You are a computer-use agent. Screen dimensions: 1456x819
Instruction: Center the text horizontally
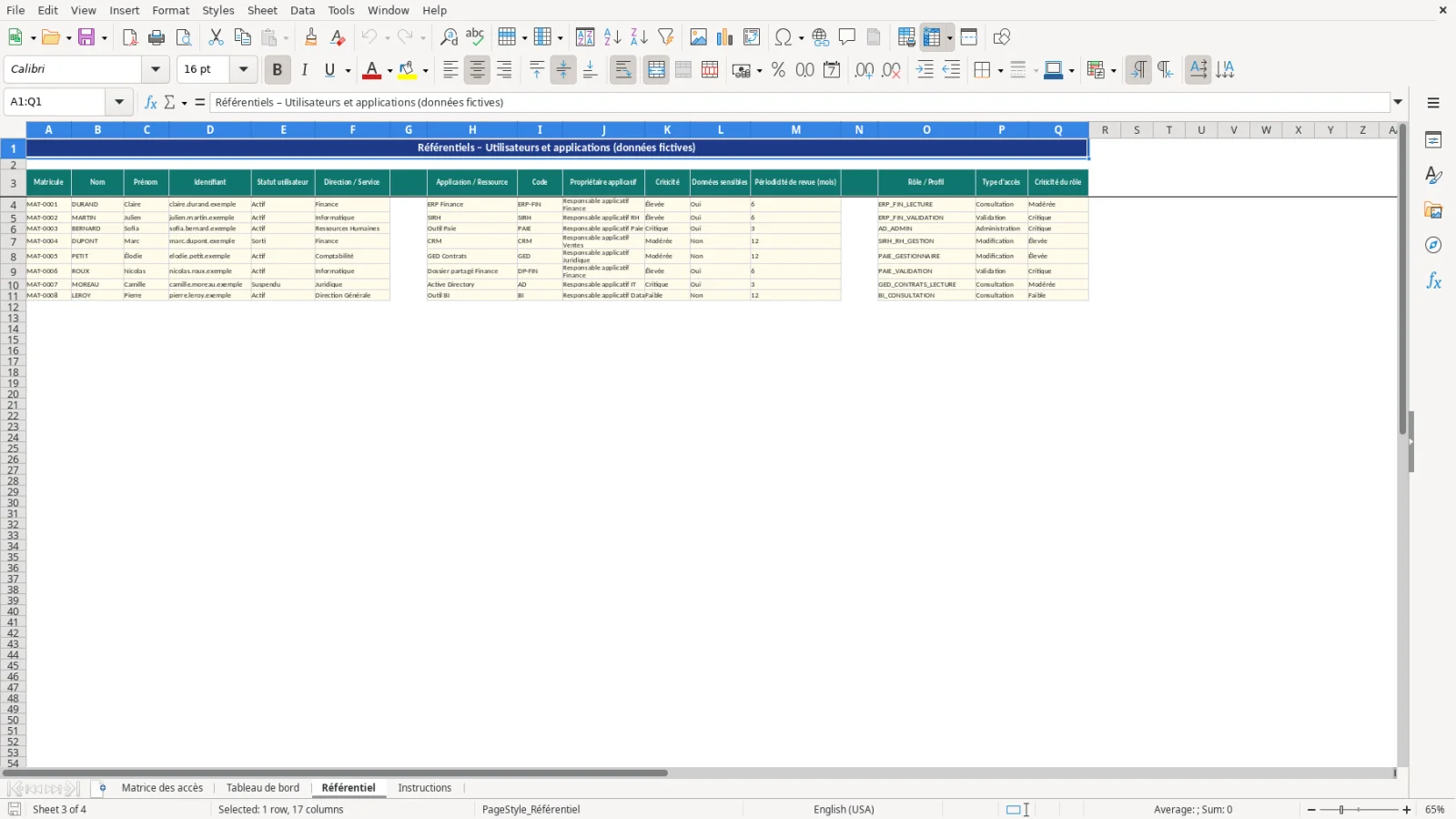(x=478, y=70)
